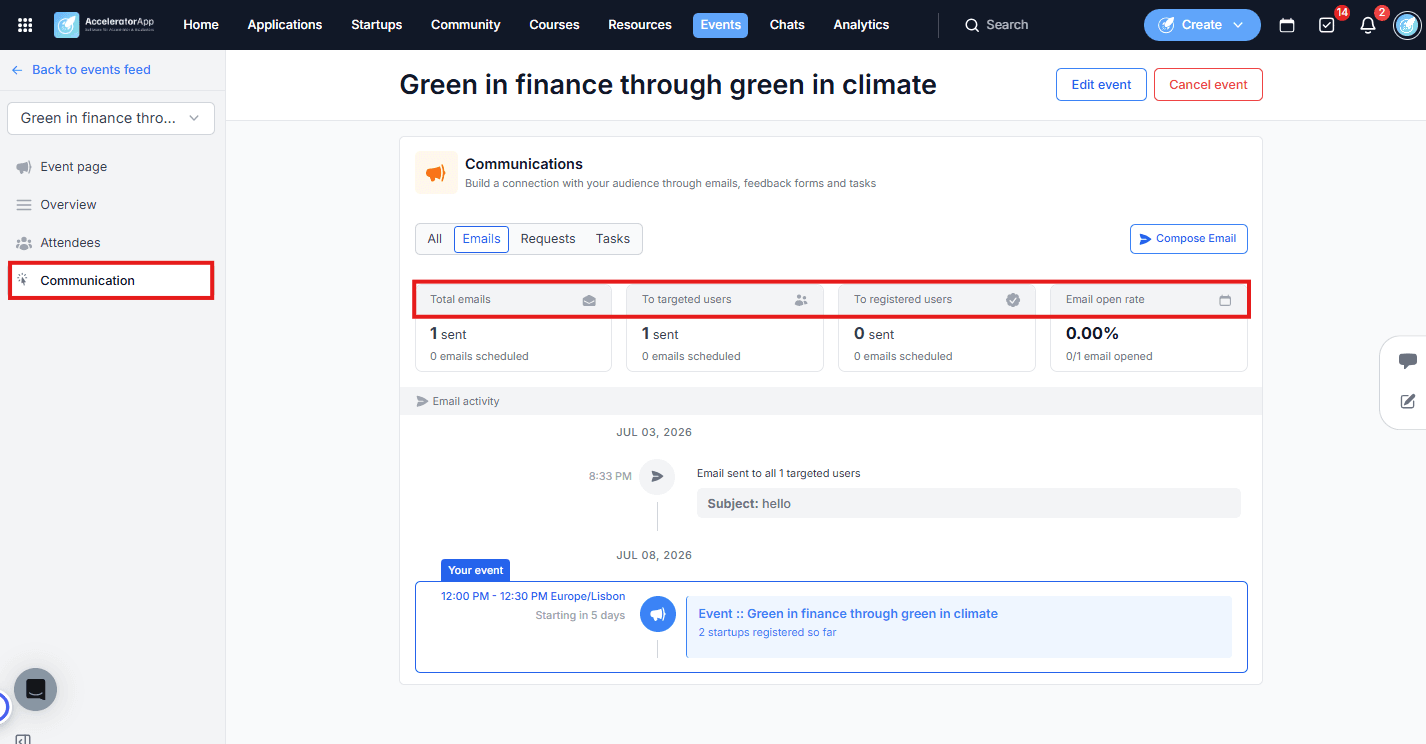Open tasks checklist icon with 14 badge
This screenshot has width=1426, height=744.
[1327, 25]
